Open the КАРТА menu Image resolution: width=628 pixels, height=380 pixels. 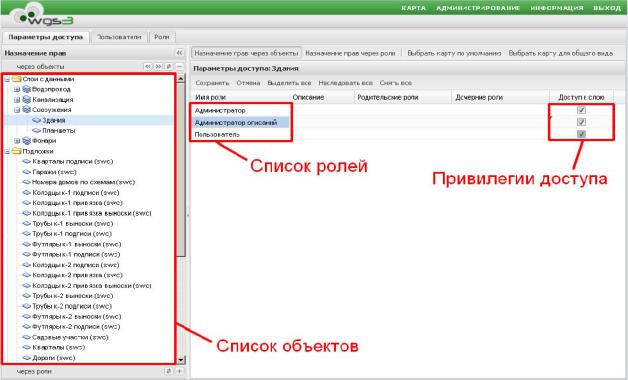(413, 8)
